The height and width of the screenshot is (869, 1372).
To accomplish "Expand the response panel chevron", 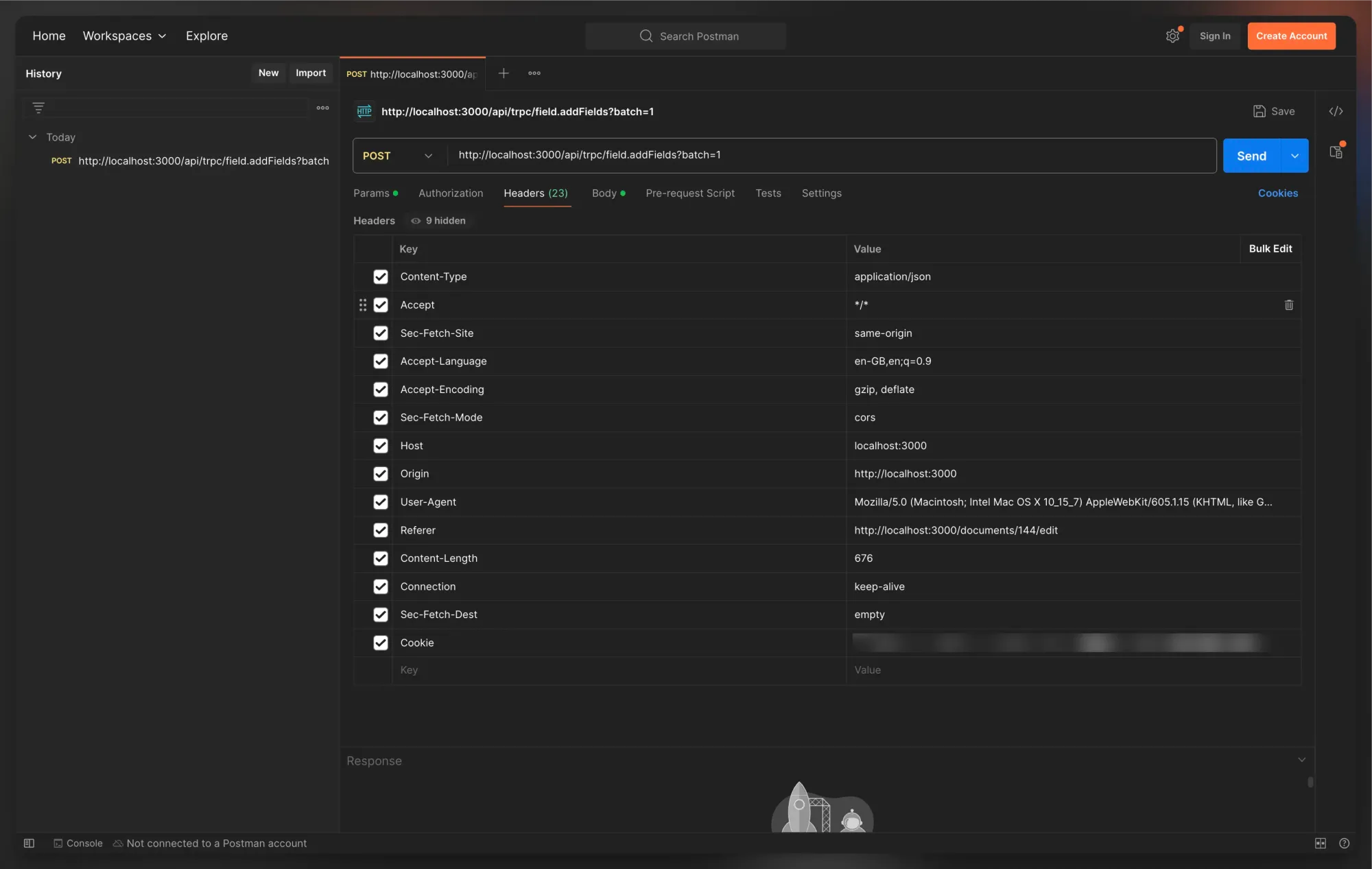I will click(1301, 759).
